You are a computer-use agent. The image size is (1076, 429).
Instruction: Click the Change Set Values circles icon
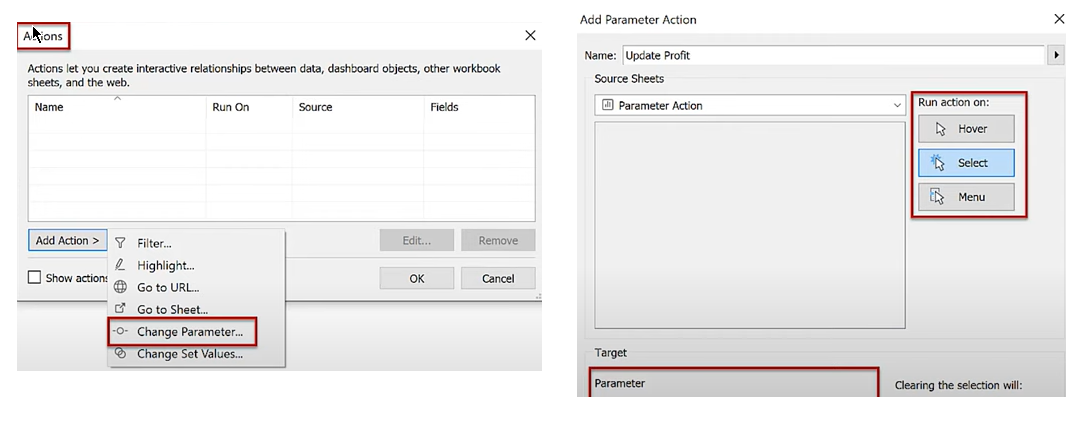120,353
